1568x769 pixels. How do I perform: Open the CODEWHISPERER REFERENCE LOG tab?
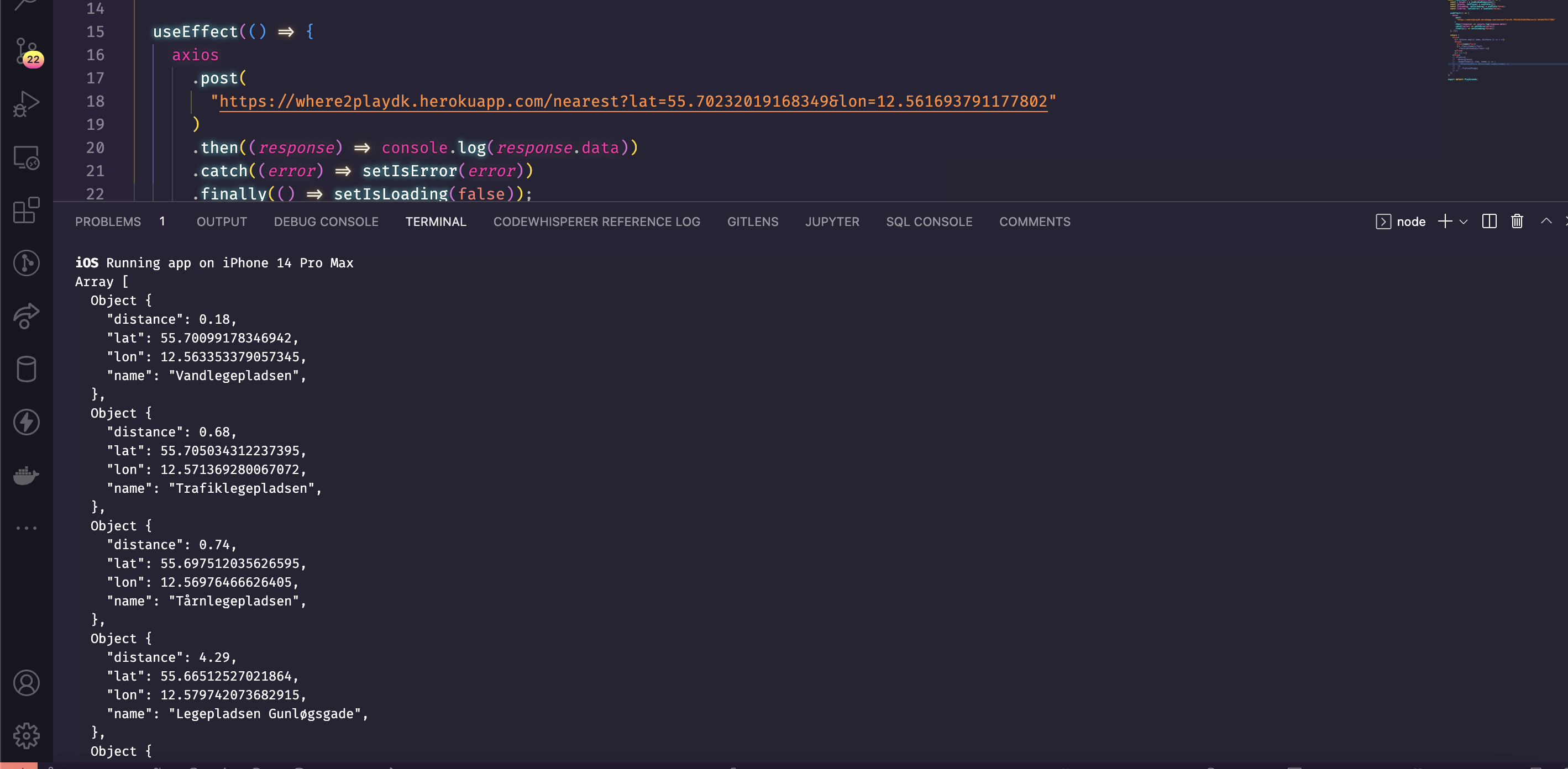pos(597,221)
